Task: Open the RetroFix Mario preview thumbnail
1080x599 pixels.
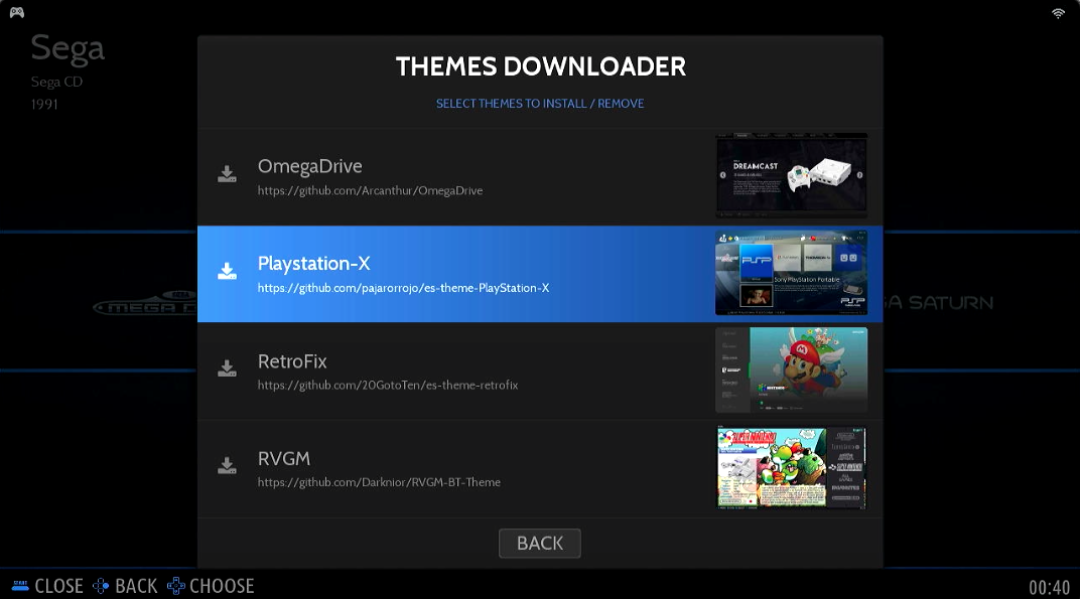Action: (x=791, y=370)
